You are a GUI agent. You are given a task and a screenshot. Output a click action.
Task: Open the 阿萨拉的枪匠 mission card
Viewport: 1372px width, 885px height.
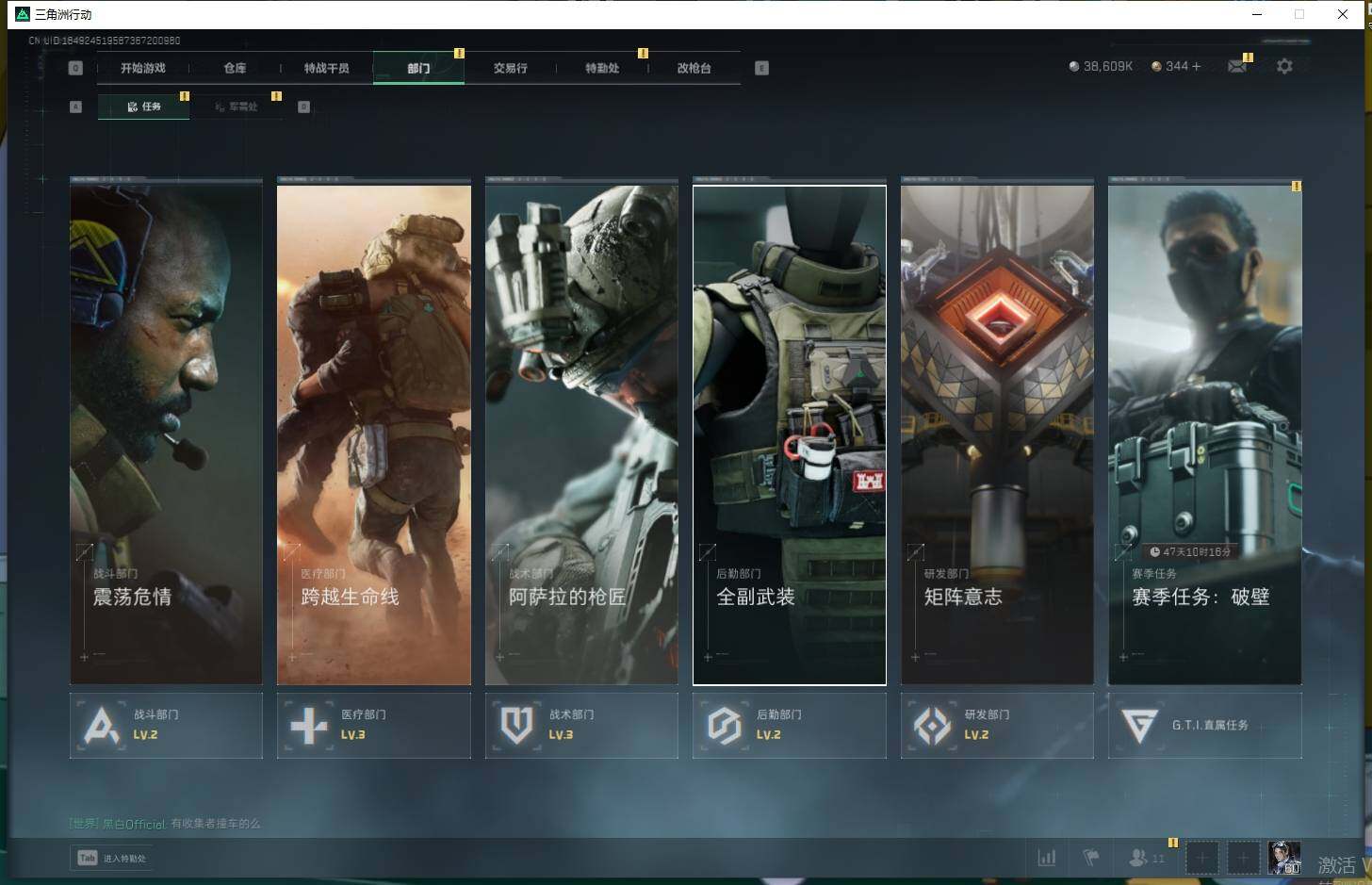click(x=581, y=434)
